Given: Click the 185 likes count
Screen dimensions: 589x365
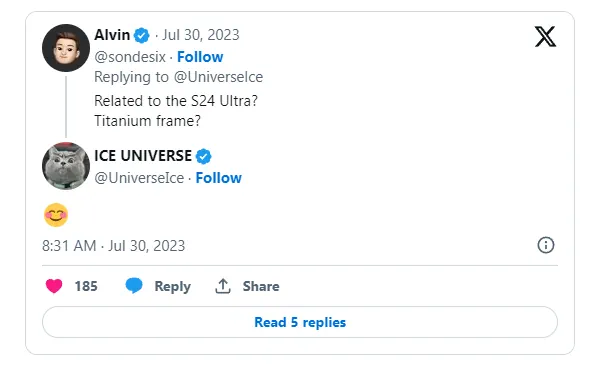Looking at the screenshot, I should [x=86, y=286].
